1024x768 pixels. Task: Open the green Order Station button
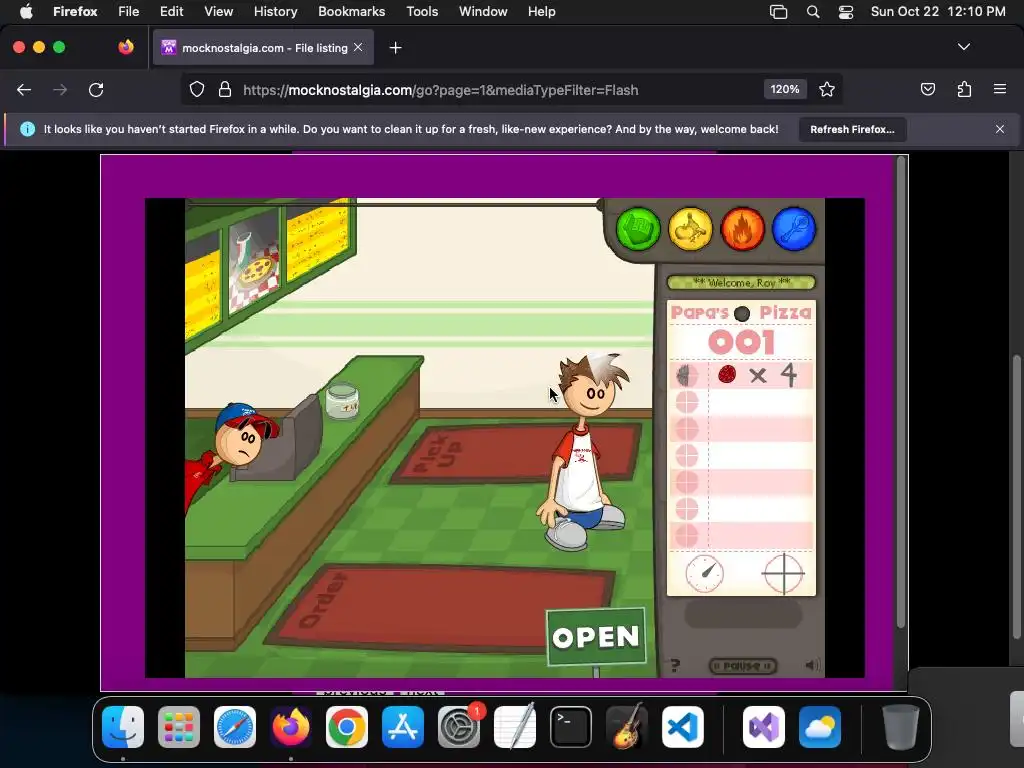pos(638,229)
